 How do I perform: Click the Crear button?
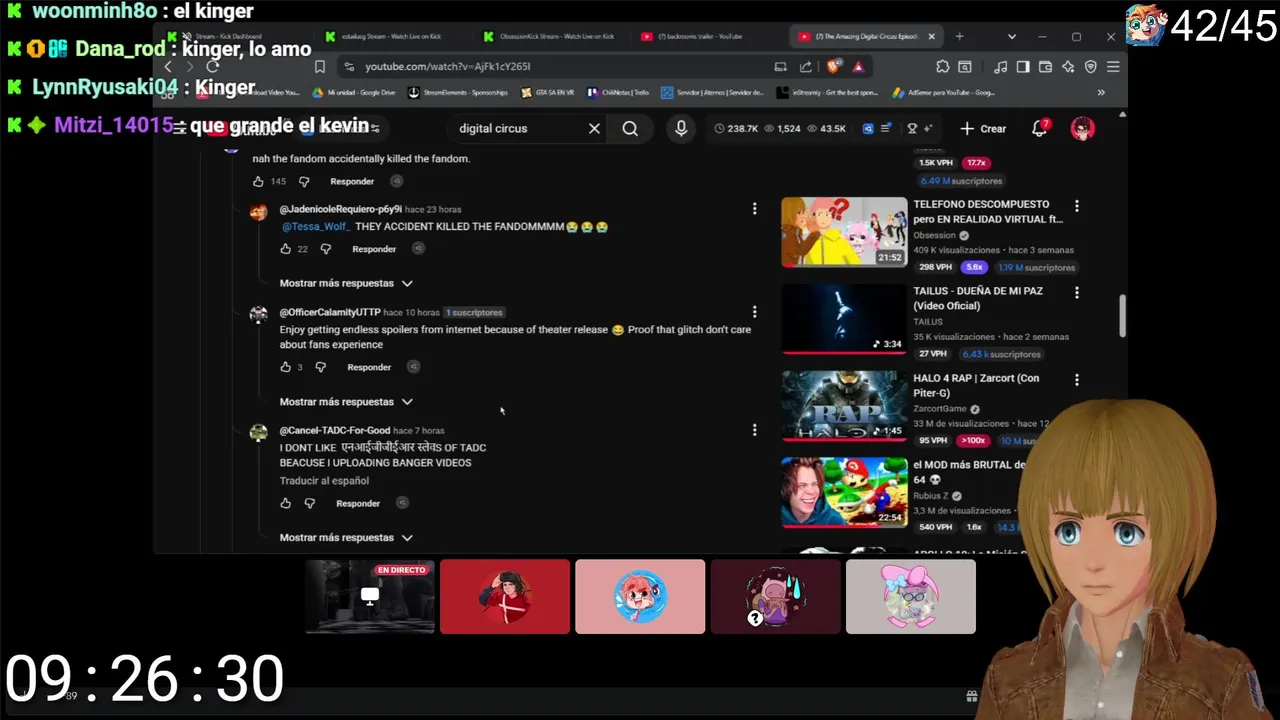point(983,128)
